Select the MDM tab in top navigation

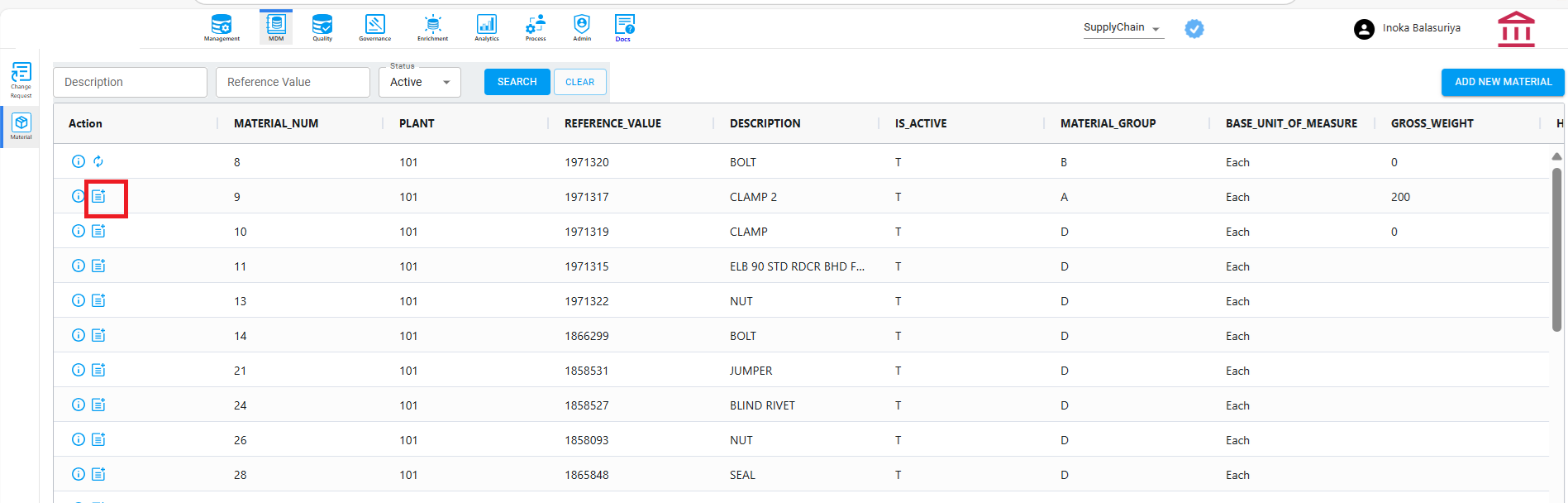[x=276, y=27]
